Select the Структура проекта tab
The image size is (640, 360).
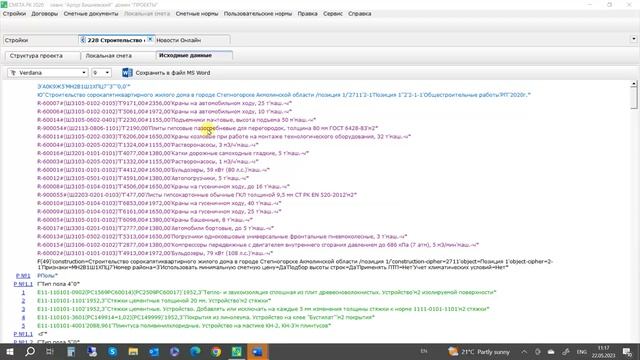(42, 56)
